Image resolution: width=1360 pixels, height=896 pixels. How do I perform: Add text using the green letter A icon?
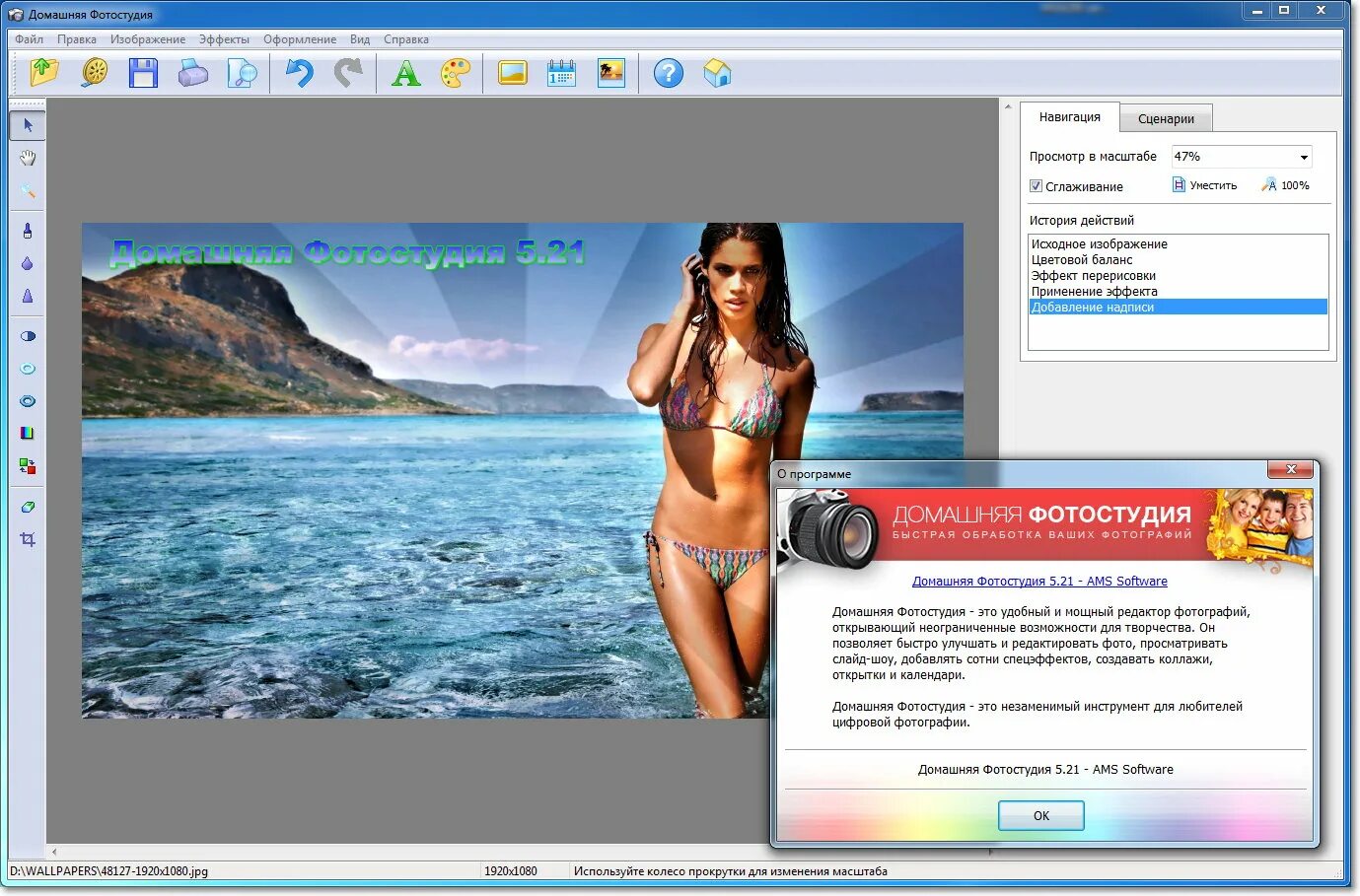click(x=405, y=72)
